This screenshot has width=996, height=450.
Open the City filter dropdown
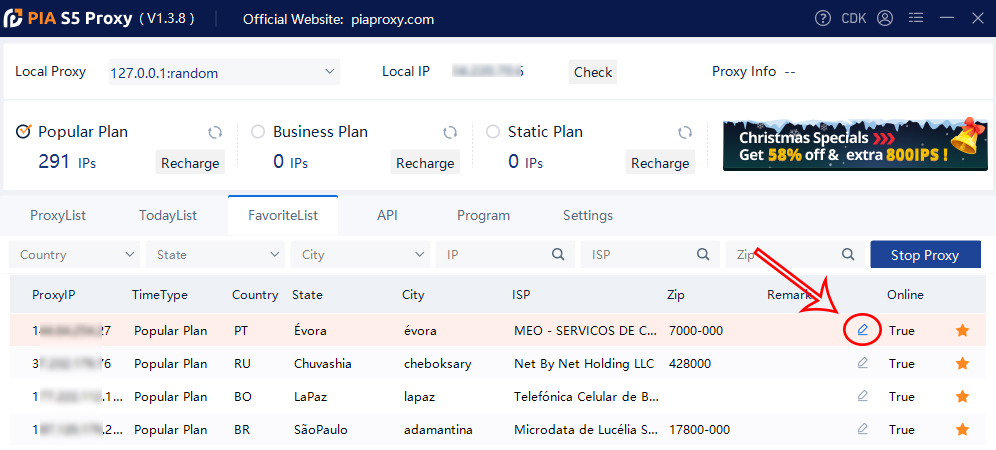point(360,254)
